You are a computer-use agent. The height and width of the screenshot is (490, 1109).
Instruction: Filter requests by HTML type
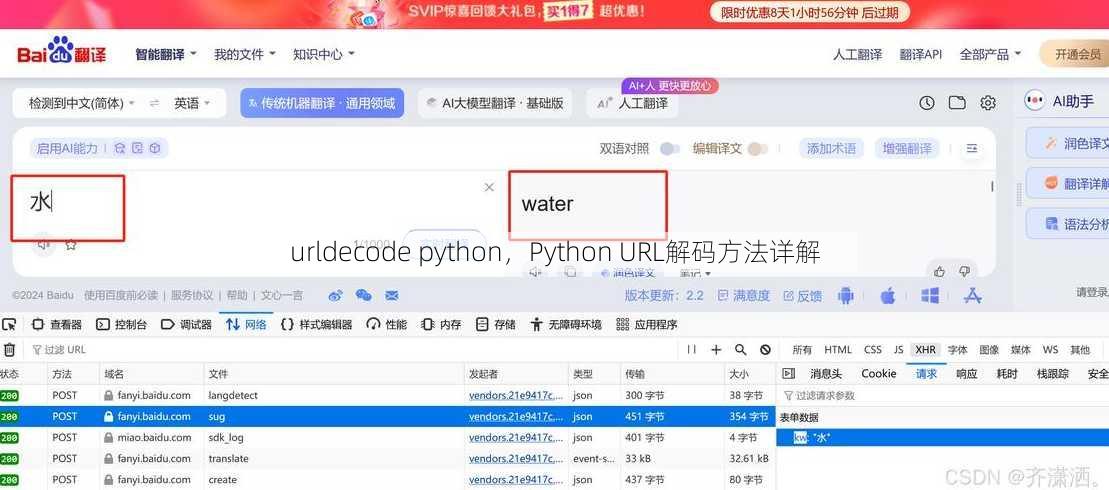pyautogui.click(x=838, y=349)
